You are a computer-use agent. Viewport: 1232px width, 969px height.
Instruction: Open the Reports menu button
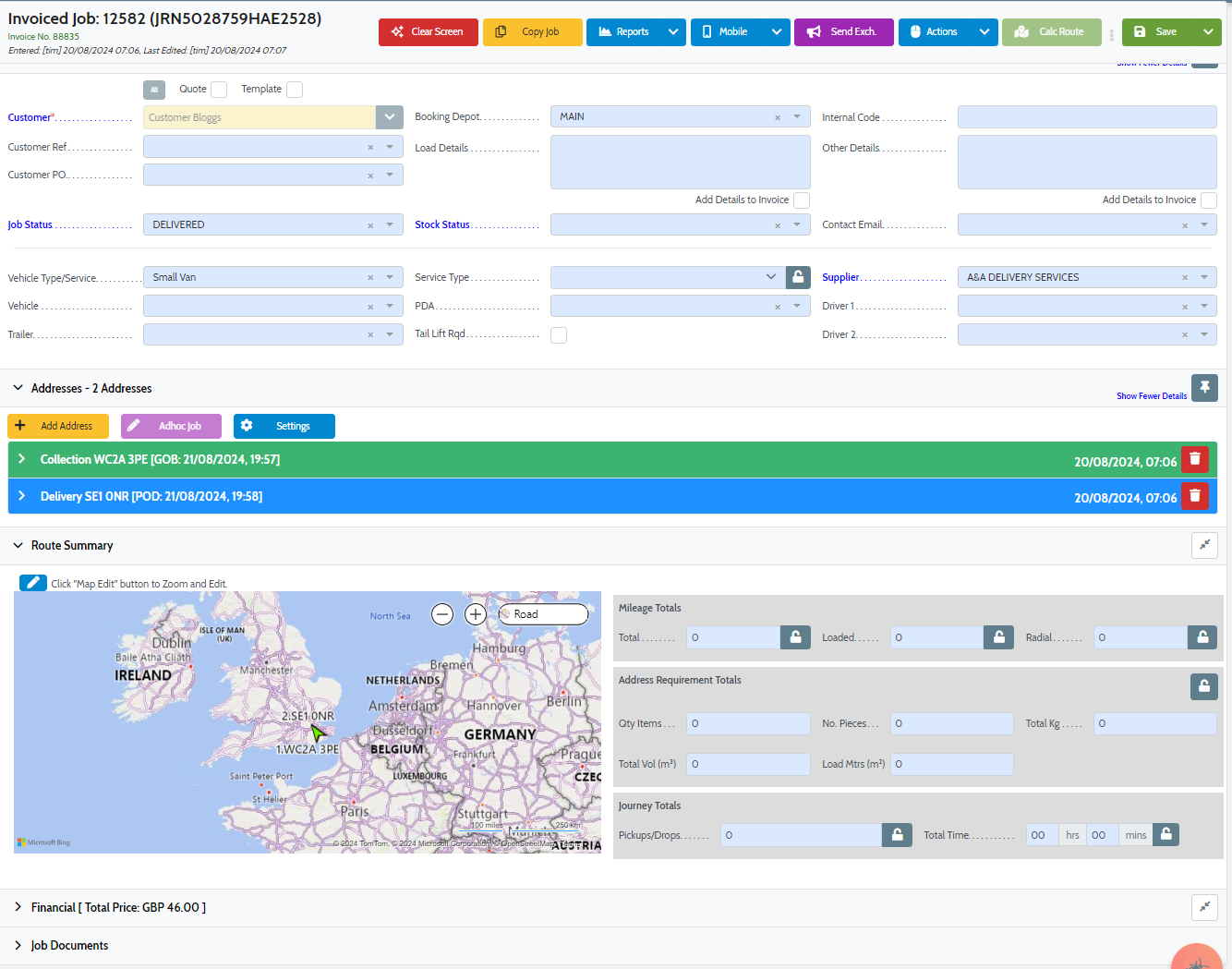pyautogui.click(x=624, y=31)
